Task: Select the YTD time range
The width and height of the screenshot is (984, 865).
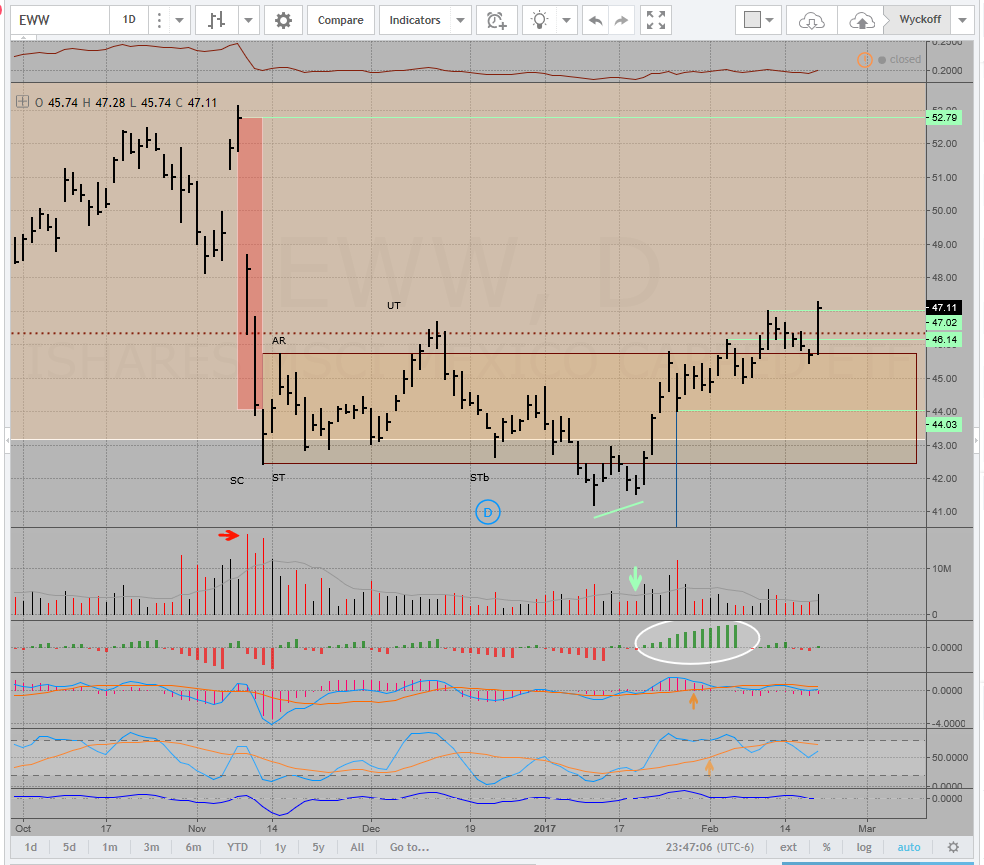Action: tap(237, 847)
